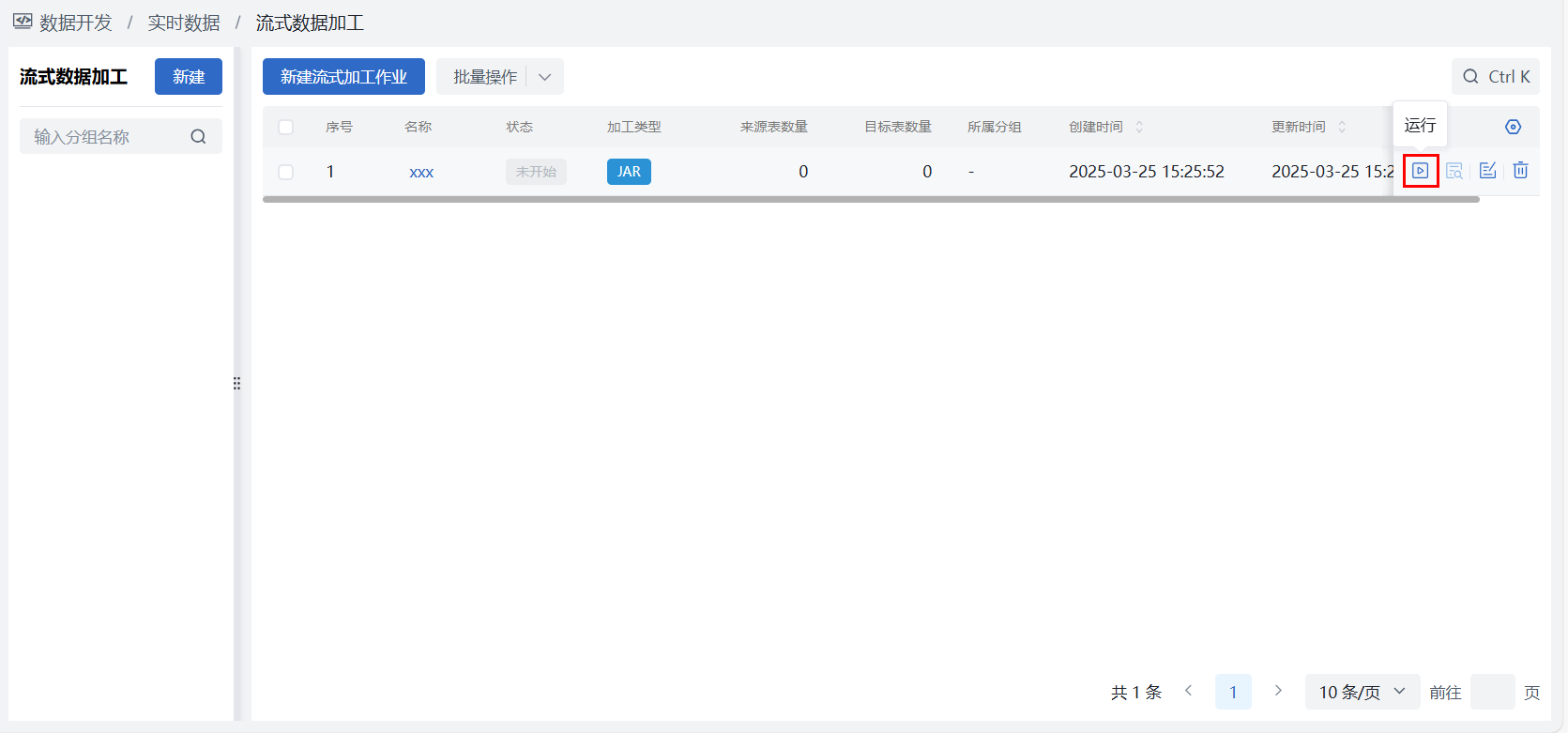This screenshot has width=1568, height=733.
Task: Go to previous page arrow
Action: [x=1189, y=691]
